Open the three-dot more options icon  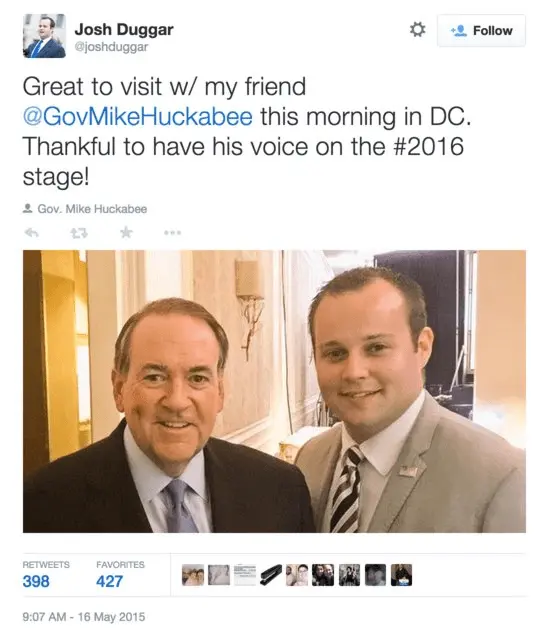point(172,233)
